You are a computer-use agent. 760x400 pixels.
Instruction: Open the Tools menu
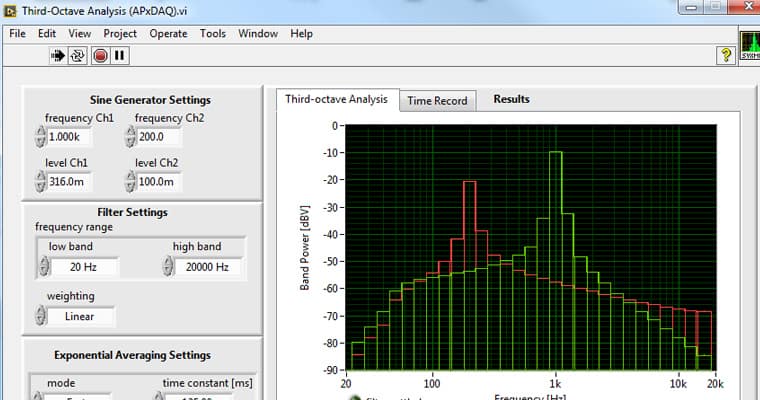click(x=212, y=33)
